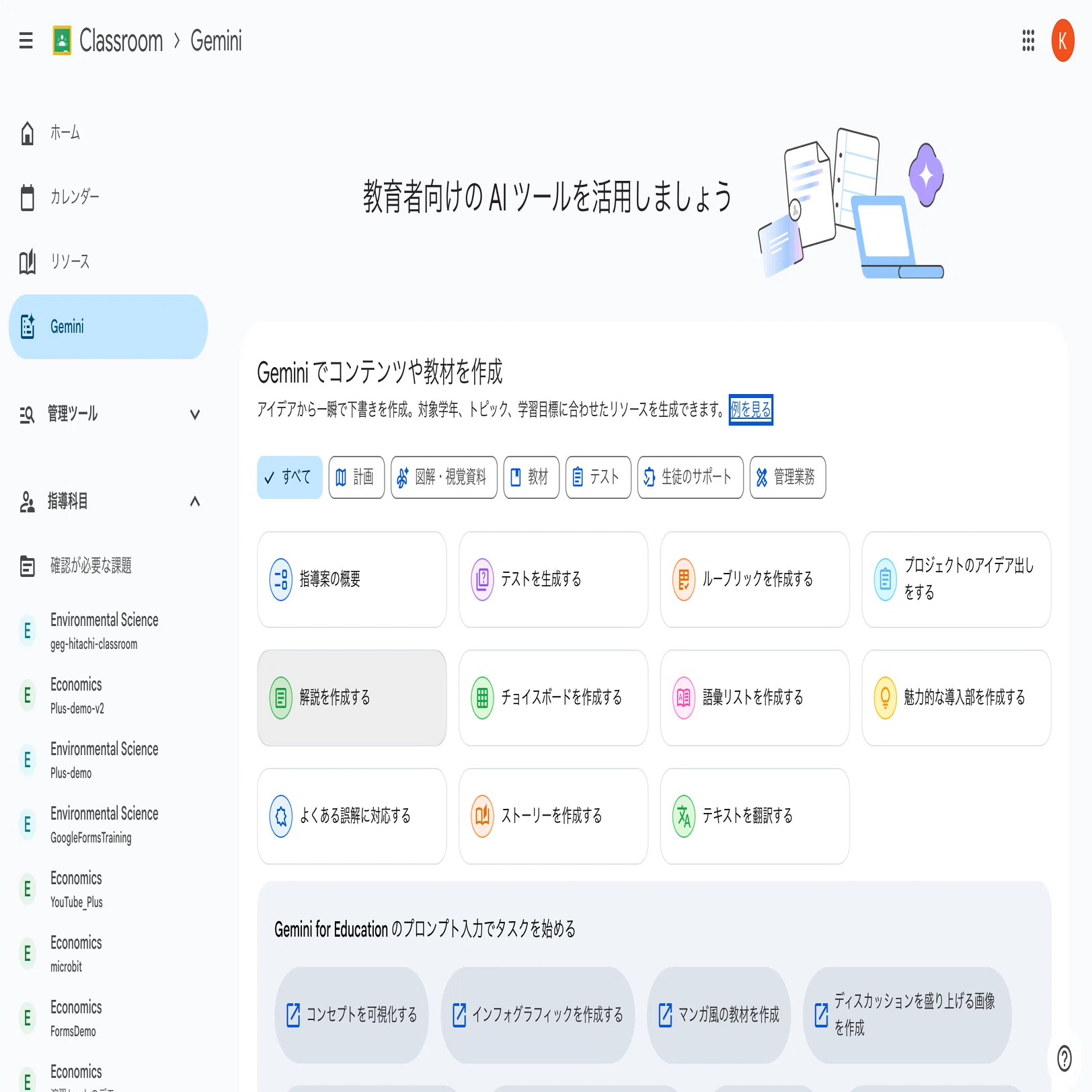
Task: Go to リソース in sidebar
Action: (108, 262)
